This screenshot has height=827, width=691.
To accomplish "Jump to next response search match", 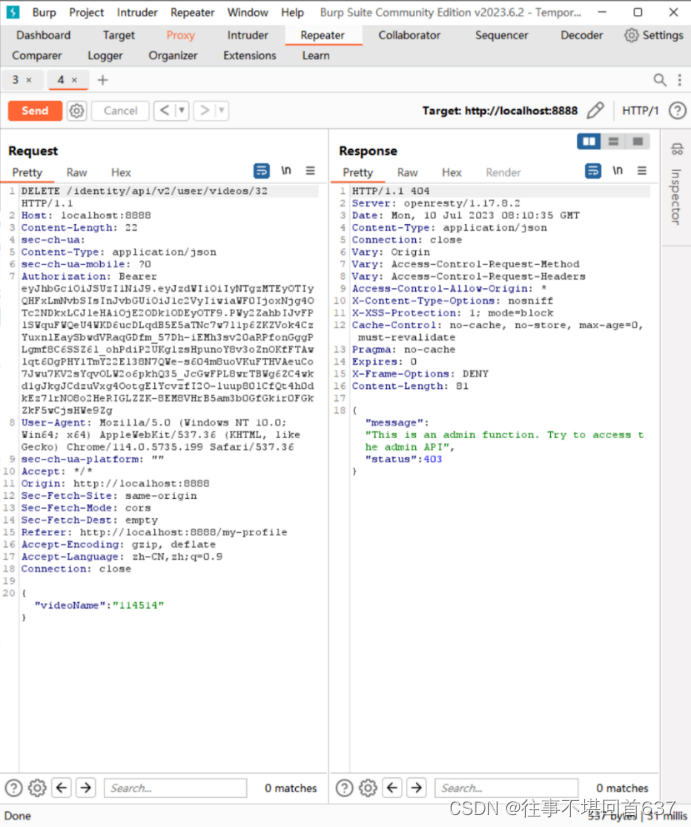I will click(x=417, y=788).
